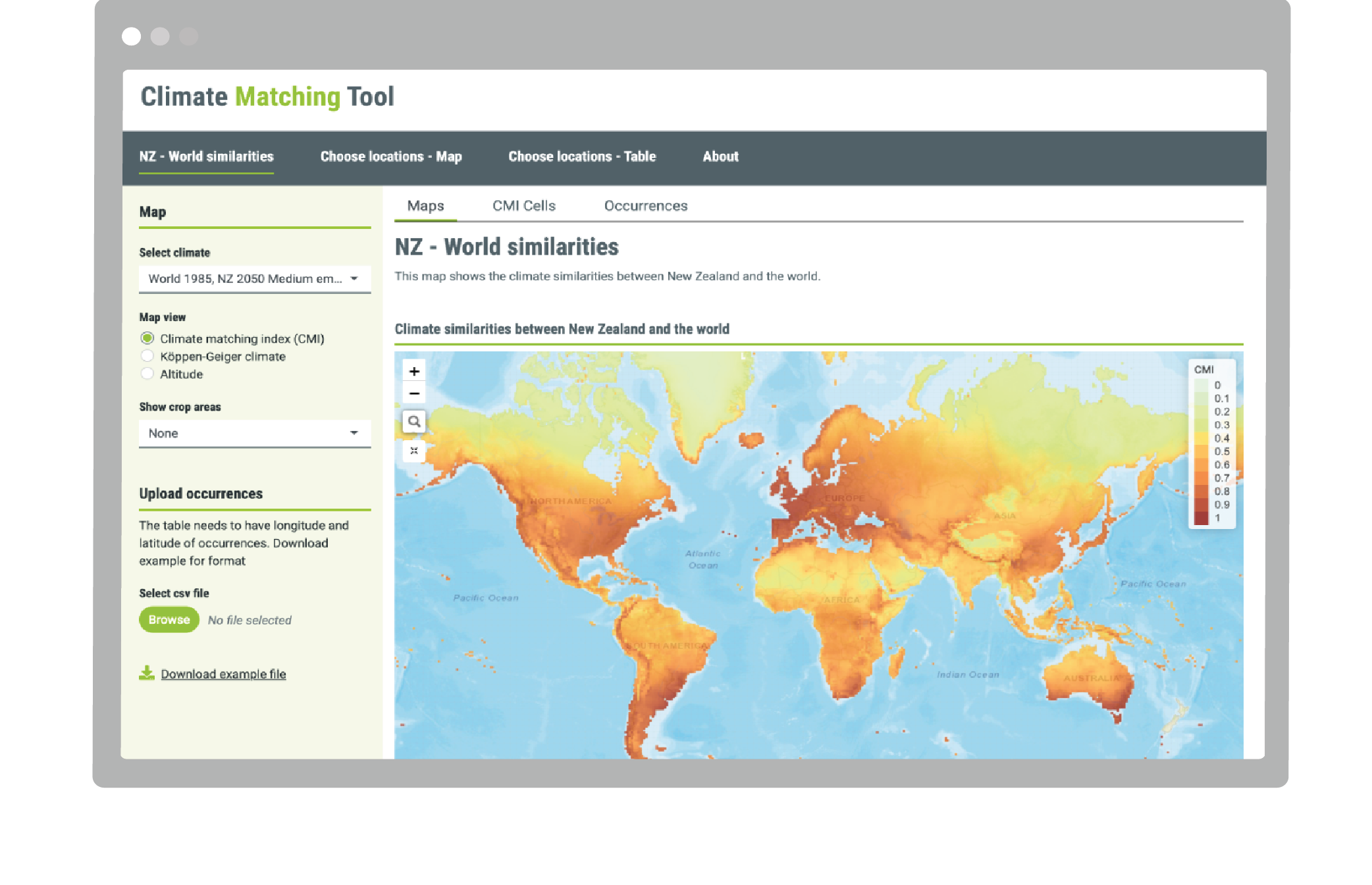Zoom out of the world map
This screenshot has width=1372, height=885.
[x=414, y=393]
